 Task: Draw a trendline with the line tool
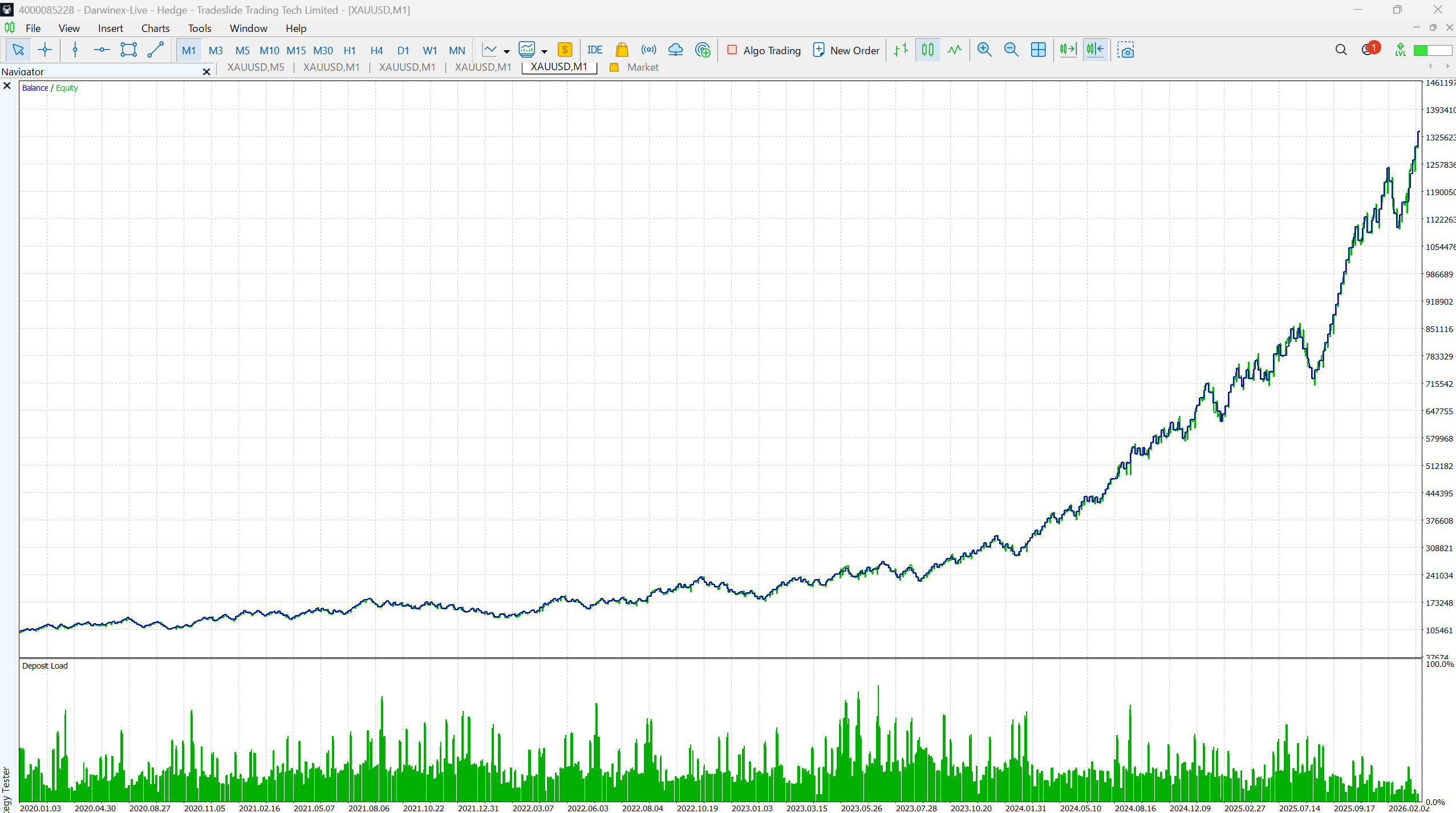coord(156,50)
